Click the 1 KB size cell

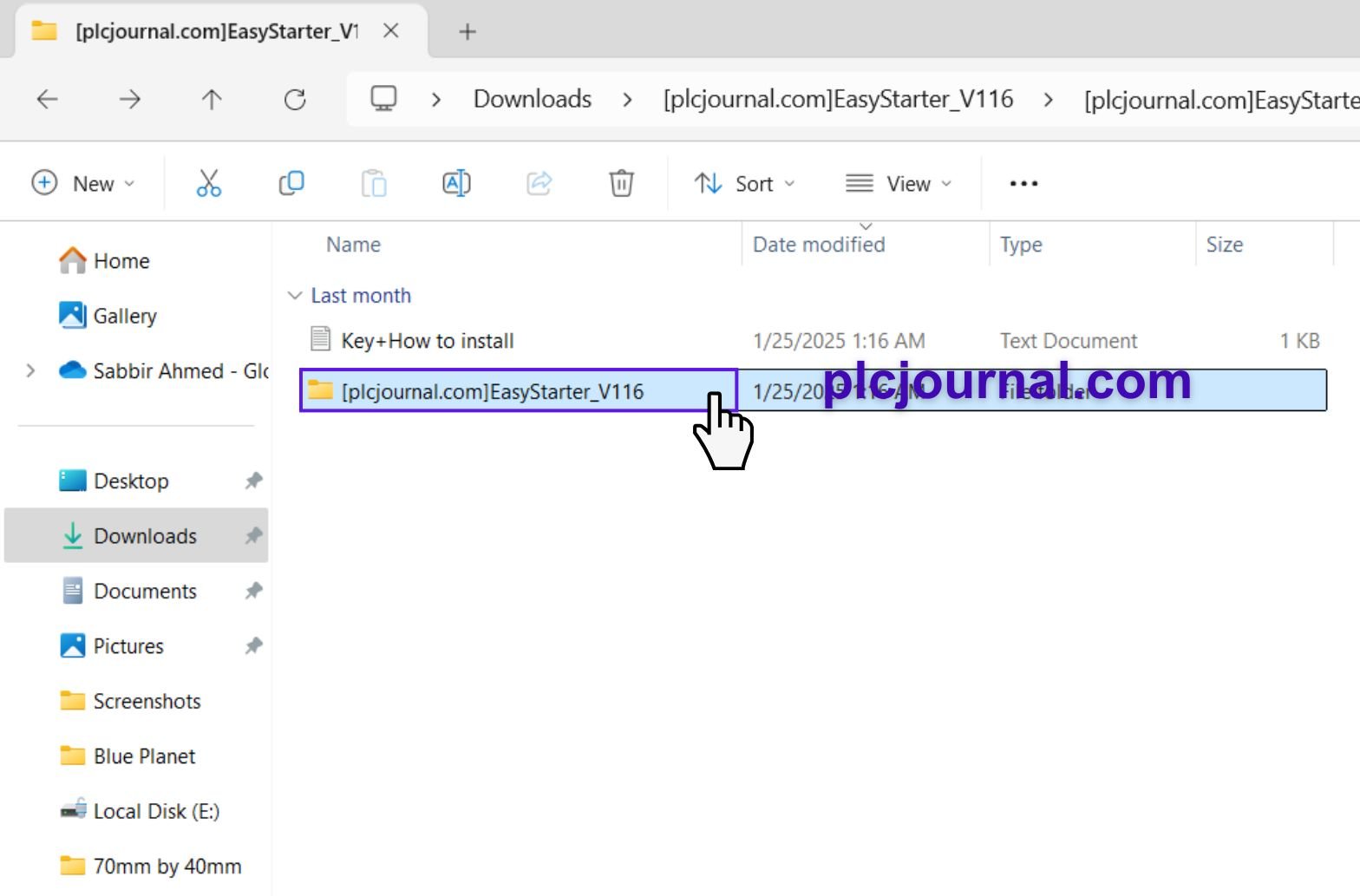(1299, 341)
